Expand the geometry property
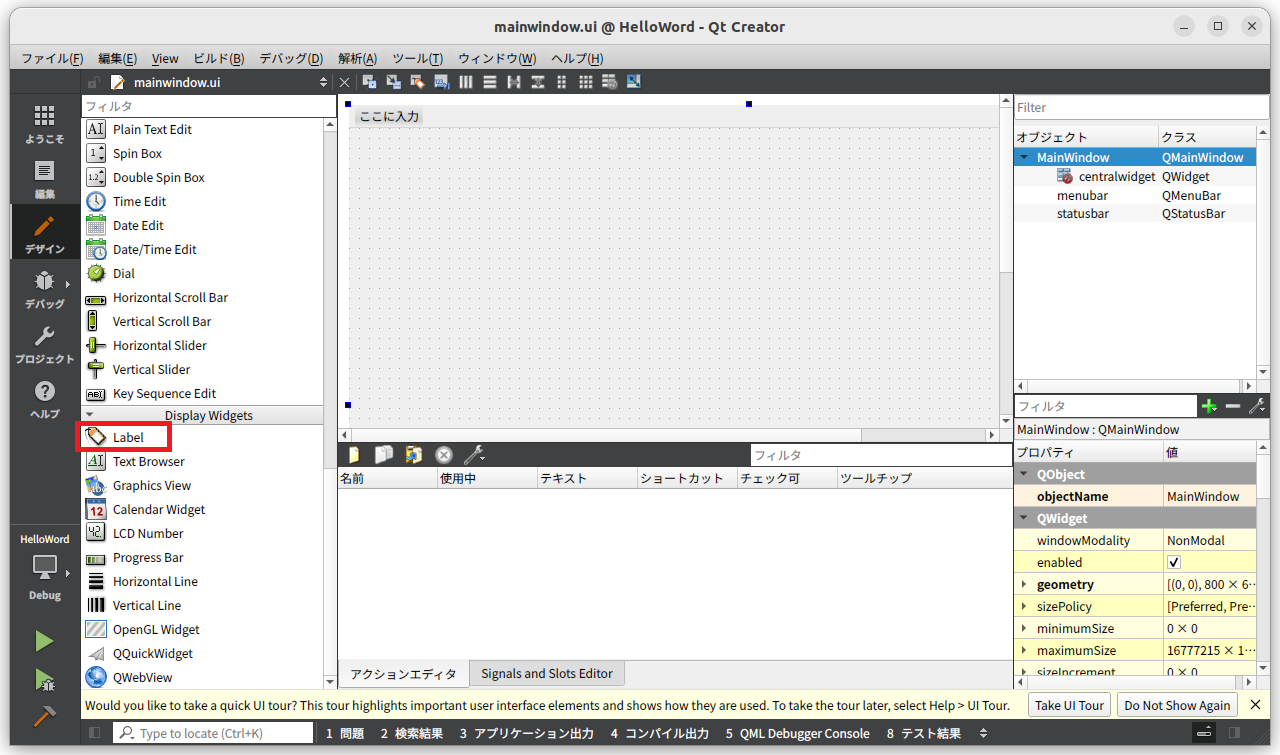Viewport: 1280px width, 755px height. click(1021, 584)
